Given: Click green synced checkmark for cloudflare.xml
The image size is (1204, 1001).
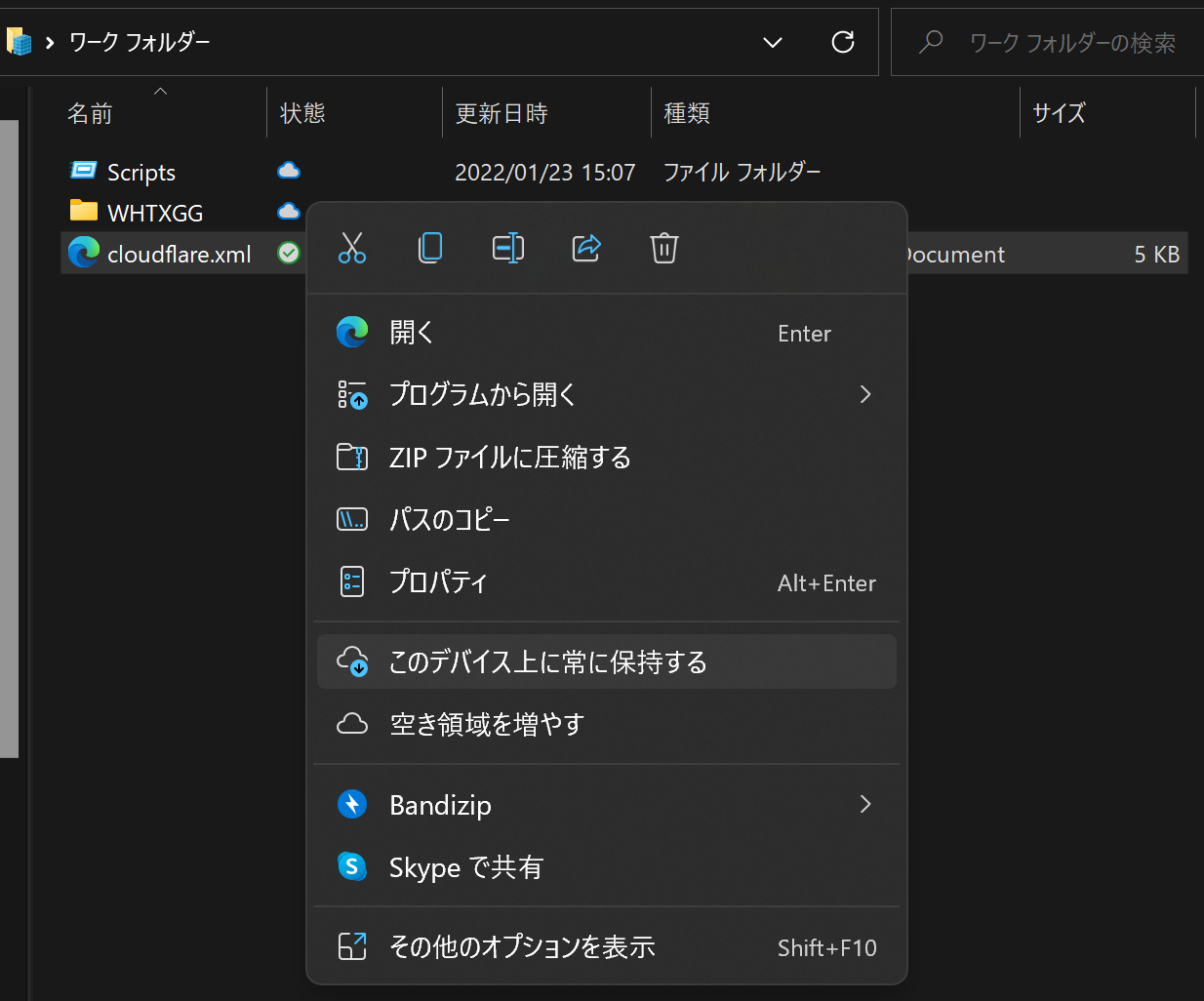Looking at the screenshot, I should click(x=289, y=253).
